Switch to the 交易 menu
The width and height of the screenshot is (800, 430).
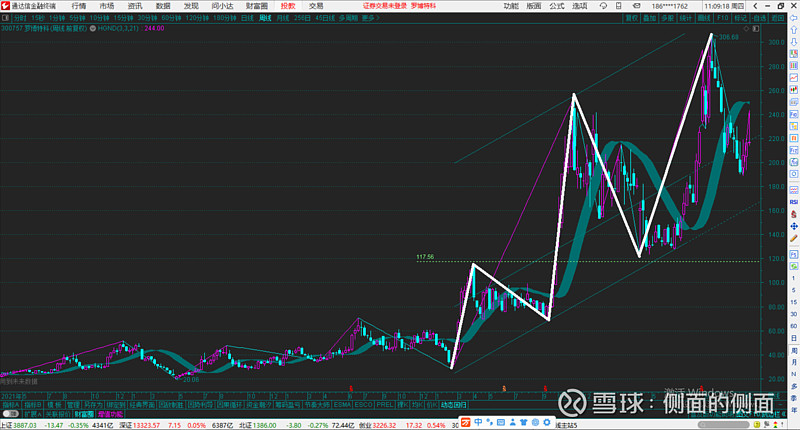316,6
